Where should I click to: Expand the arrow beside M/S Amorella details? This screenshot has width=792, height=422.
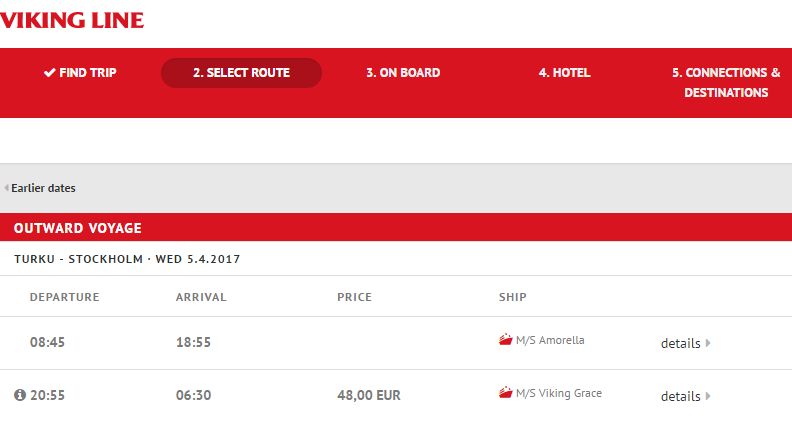(x=708, y=343)
